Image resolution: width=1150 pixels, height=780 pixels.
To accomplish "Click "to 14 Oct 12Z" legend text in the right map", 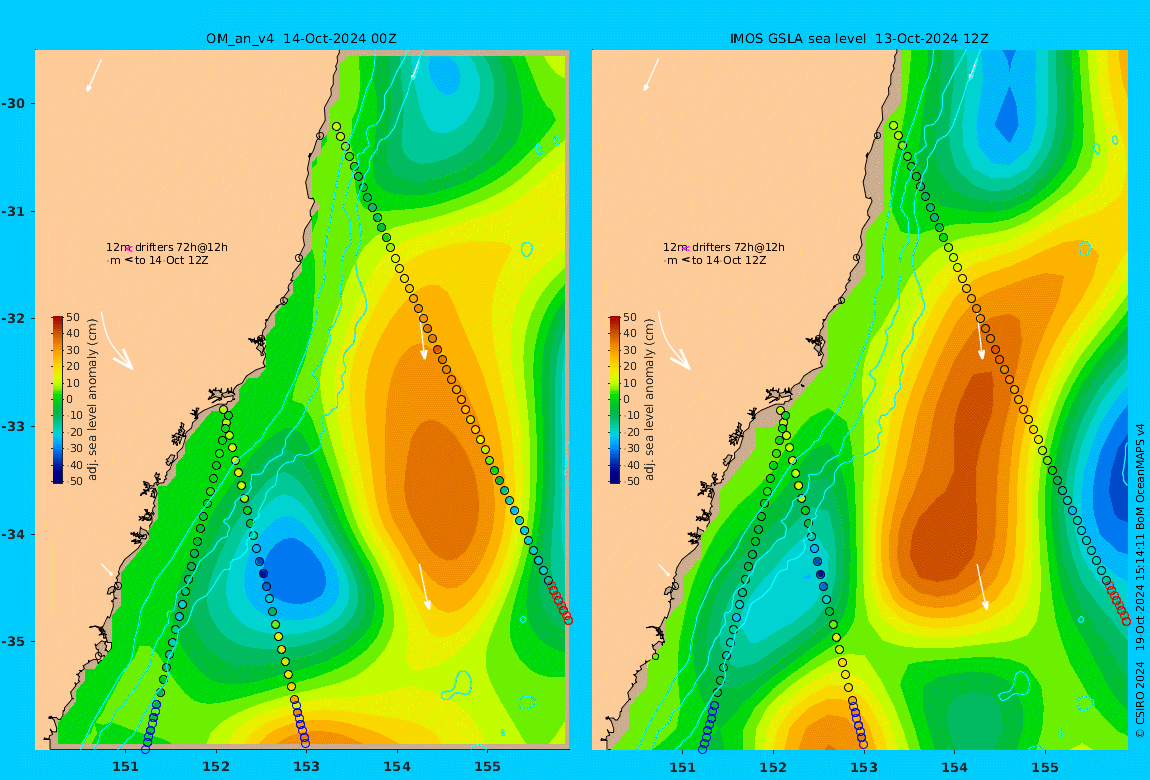I will [729, 260].
